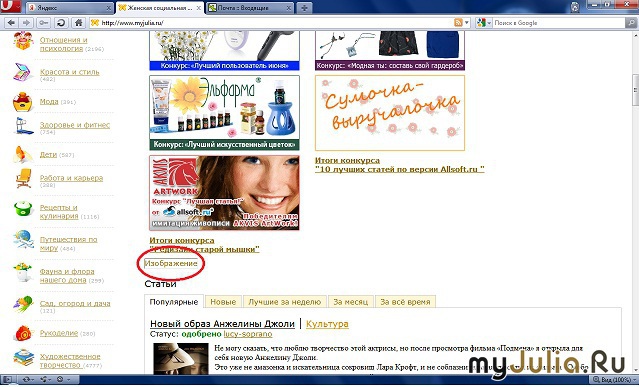The image size is (639, 387).
Task: Click the treadmill icon for Здоровье и фитнес
Action: [x=23, y=126]
